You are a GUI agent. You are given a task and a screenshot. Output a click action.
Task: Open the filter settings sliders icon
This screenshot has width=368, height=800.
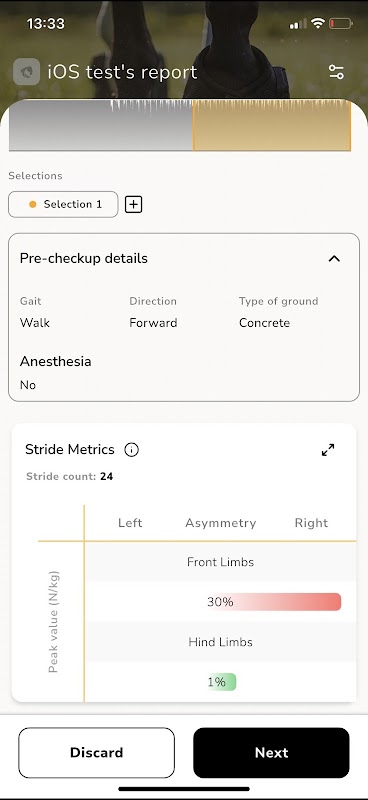click(336, 72)
